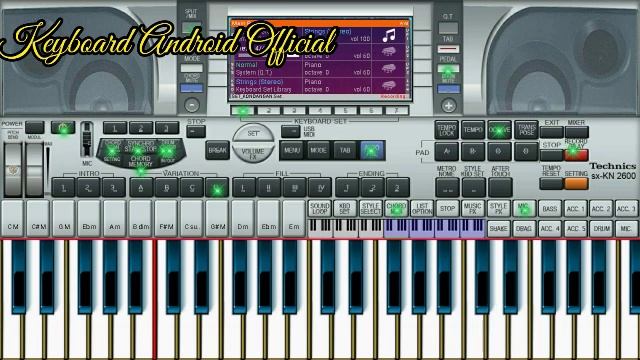Select keyboard set slot 2 below the display
Screen dimensions: 640x360
click(x=269, y=110)
